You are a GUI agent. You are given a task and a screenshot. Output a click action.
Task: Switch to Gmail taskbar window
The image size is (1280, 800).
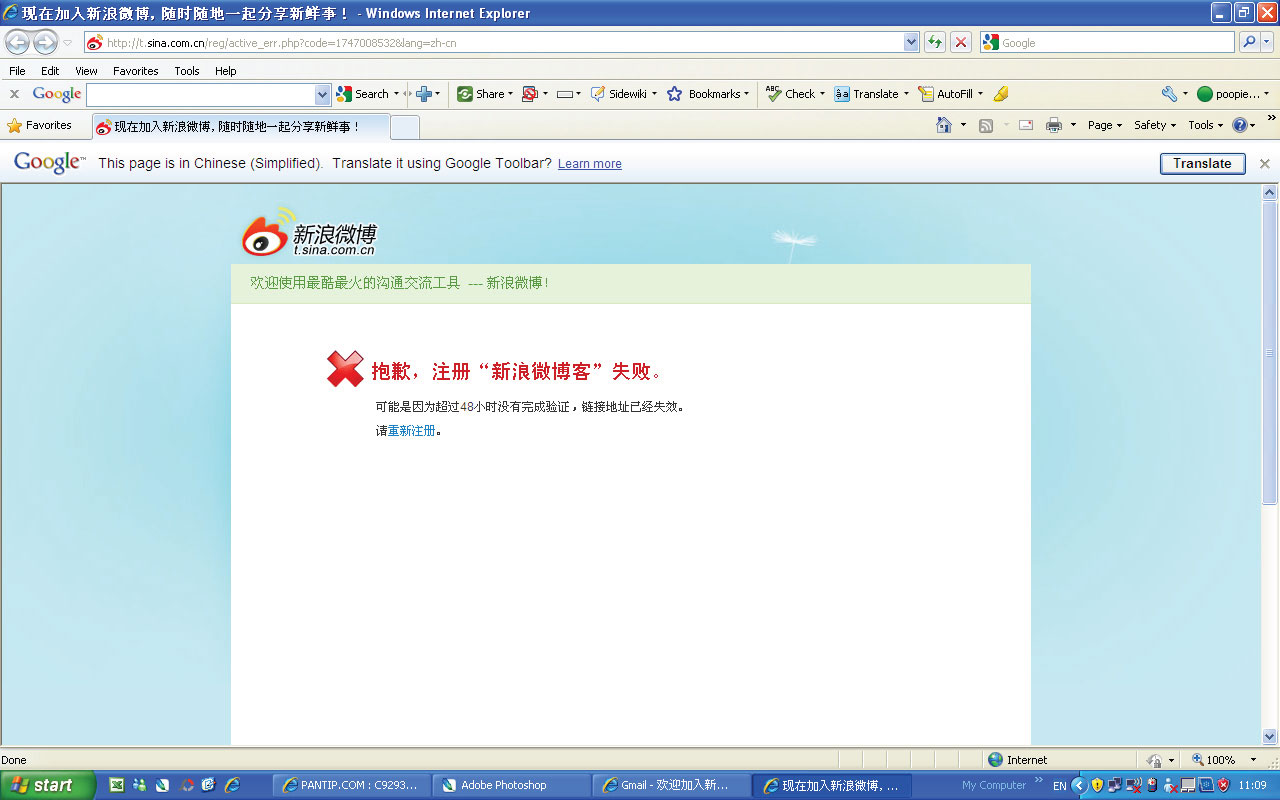pyautogui.click(x=671, y=785)
